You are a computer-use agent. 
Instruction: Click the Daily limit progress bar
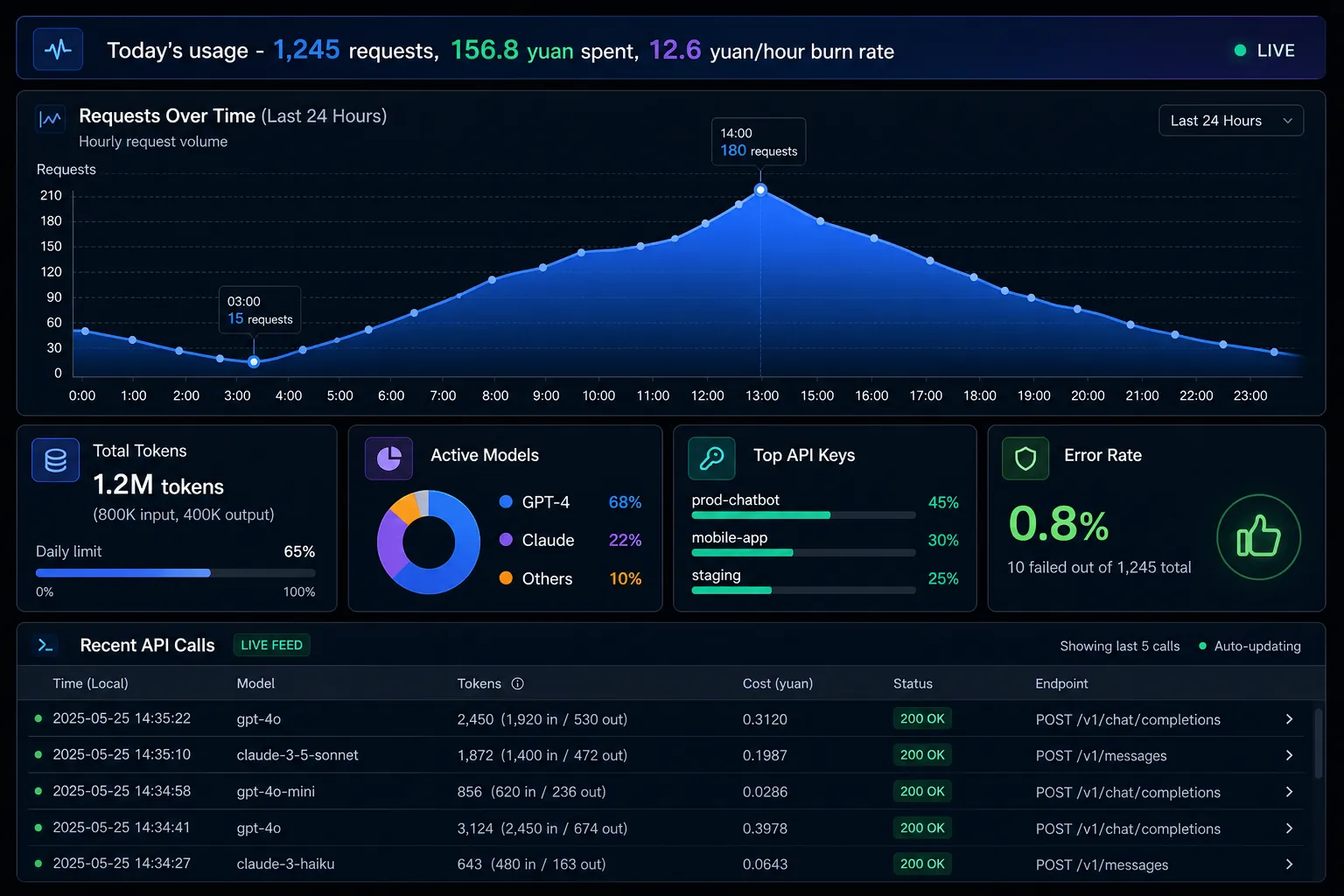point(176,573)
